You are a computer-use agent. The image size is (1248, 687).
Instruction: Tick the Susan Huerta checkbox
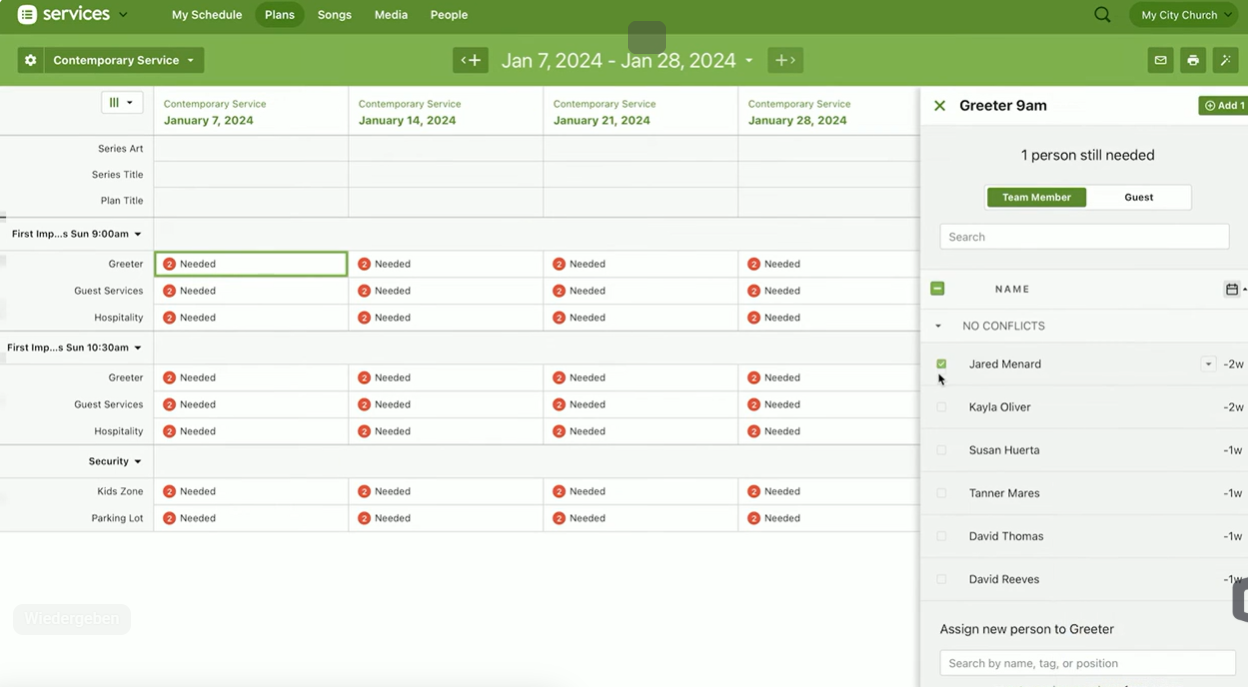pyautogui.click(x=941, y=450)
